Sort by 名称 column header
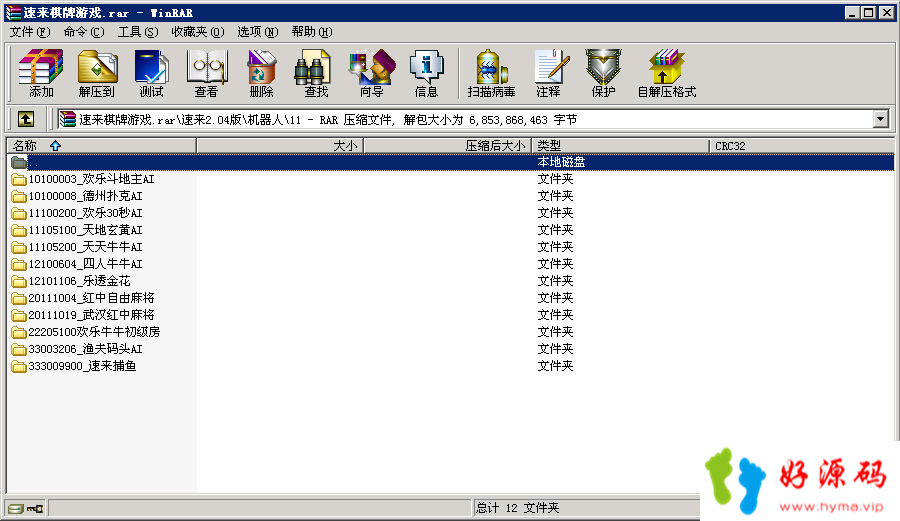 pos(102,146)
